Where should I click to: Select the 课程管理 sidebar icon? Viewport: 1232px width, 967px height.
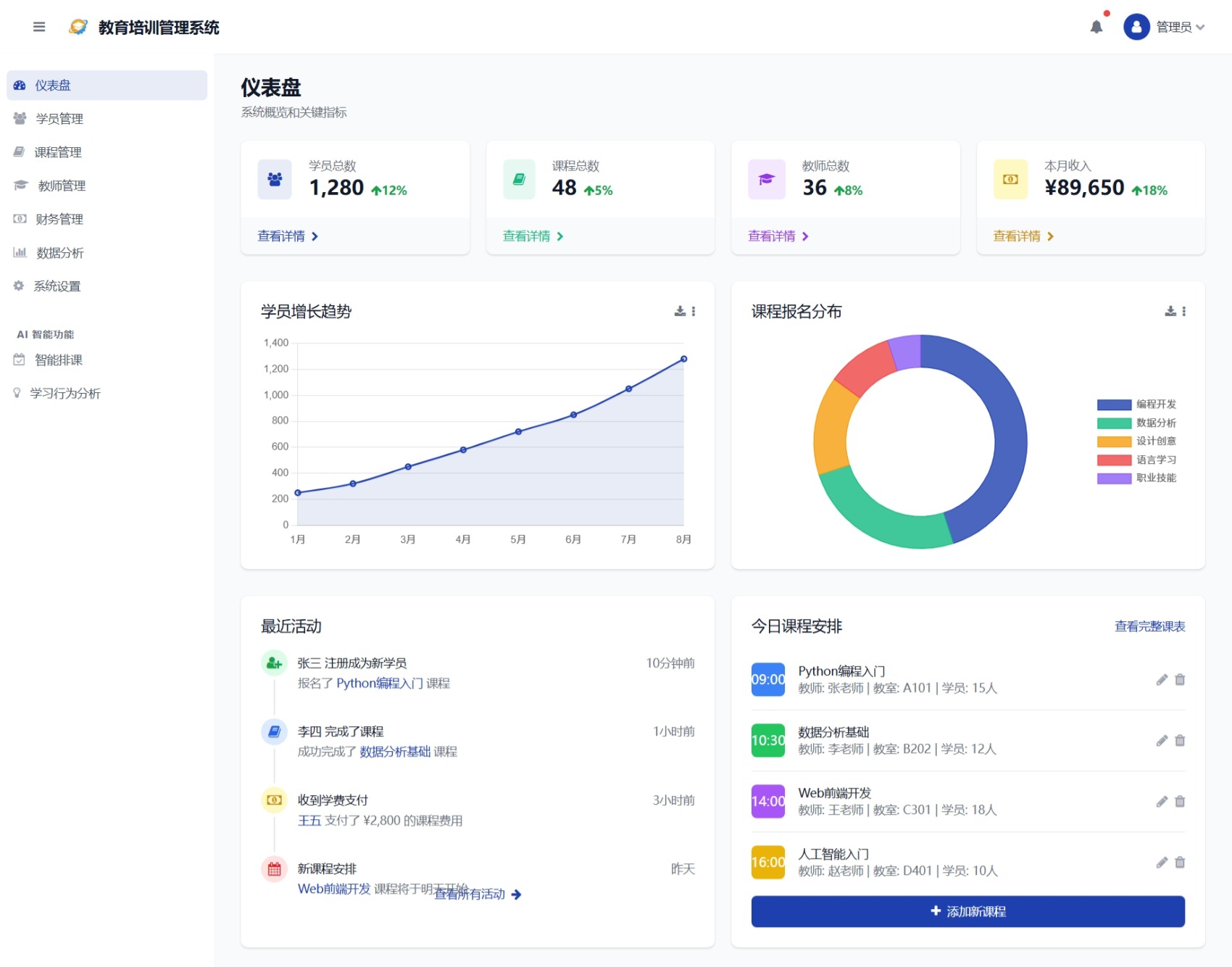(x=20, y=152)
